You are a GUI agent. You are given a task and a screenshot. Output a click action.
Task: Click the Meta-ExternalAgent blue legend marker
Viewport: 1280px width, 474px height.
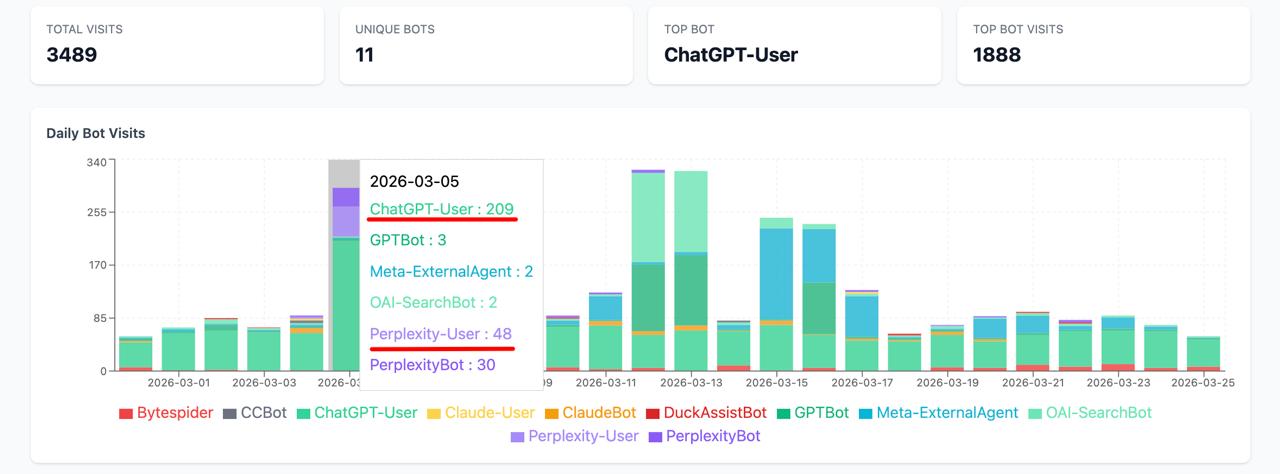(x=865, y=413)
